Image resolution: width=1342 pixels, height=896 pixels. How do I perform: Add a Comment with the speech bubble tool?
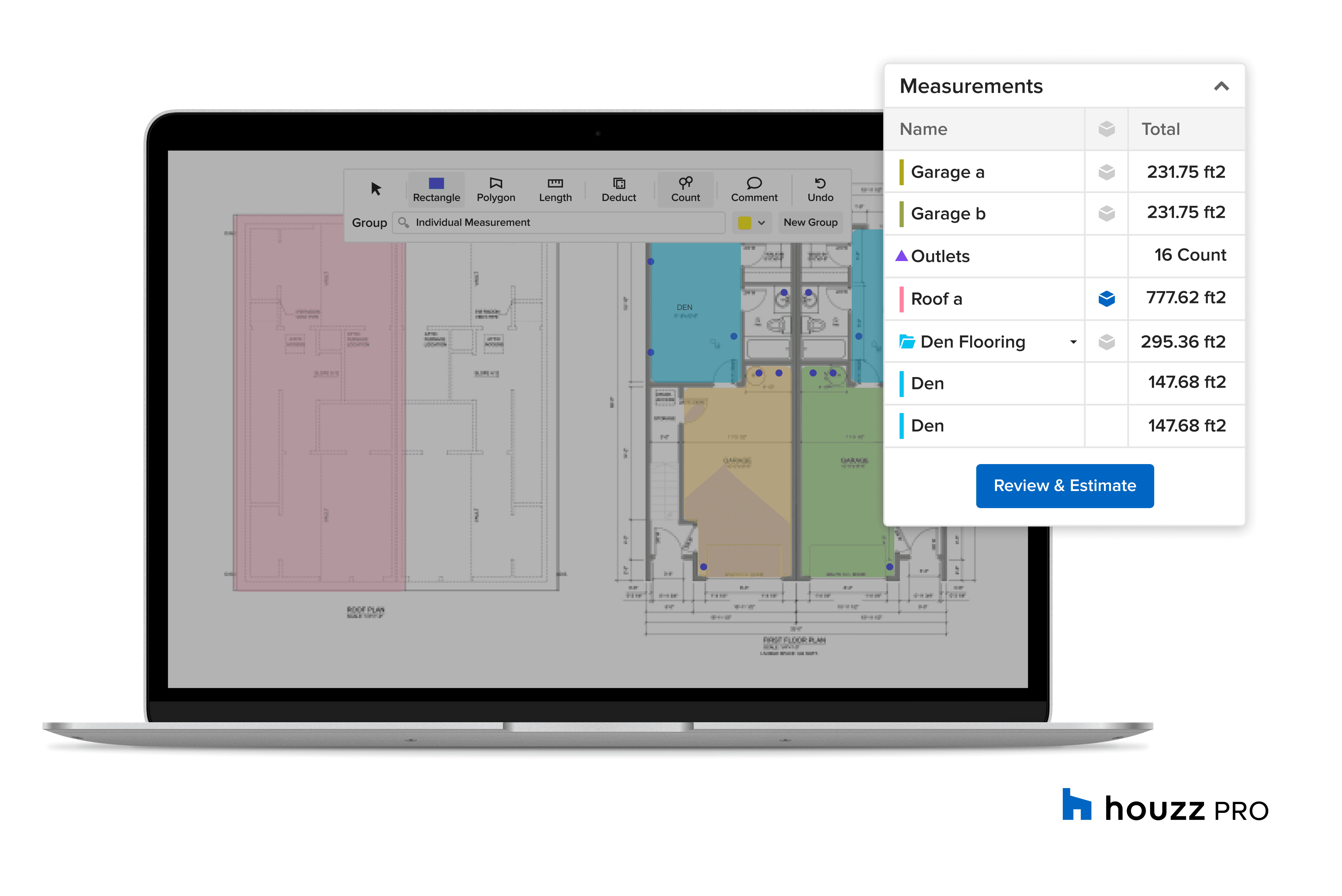(x=754, y=189)
